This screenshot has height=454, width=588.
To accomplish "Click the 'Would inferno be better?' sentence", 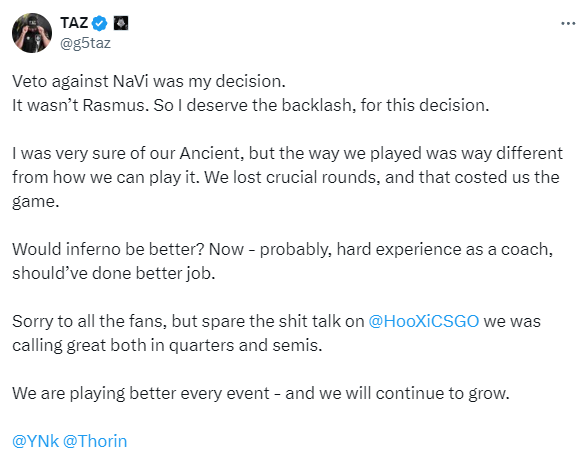I will 108,249.
